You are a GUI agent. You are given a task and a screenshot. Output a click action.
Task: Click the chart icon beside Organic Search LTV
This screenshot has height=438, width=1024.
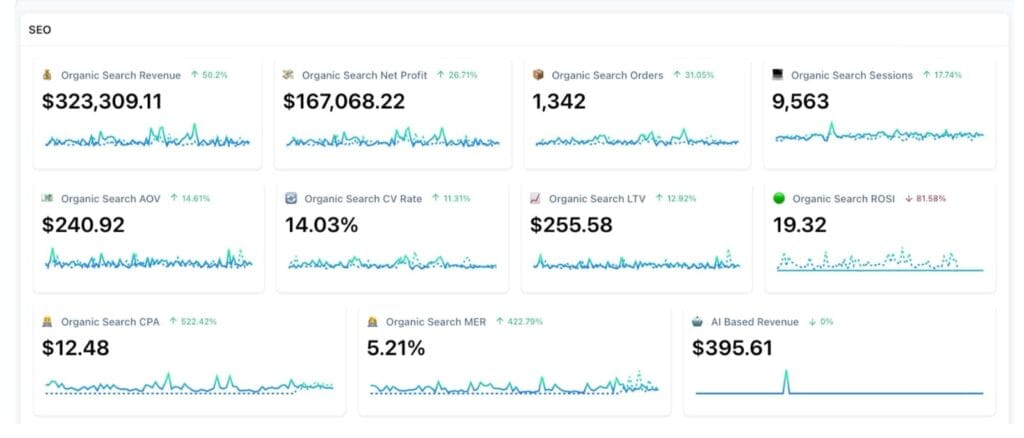coord(535,199)
